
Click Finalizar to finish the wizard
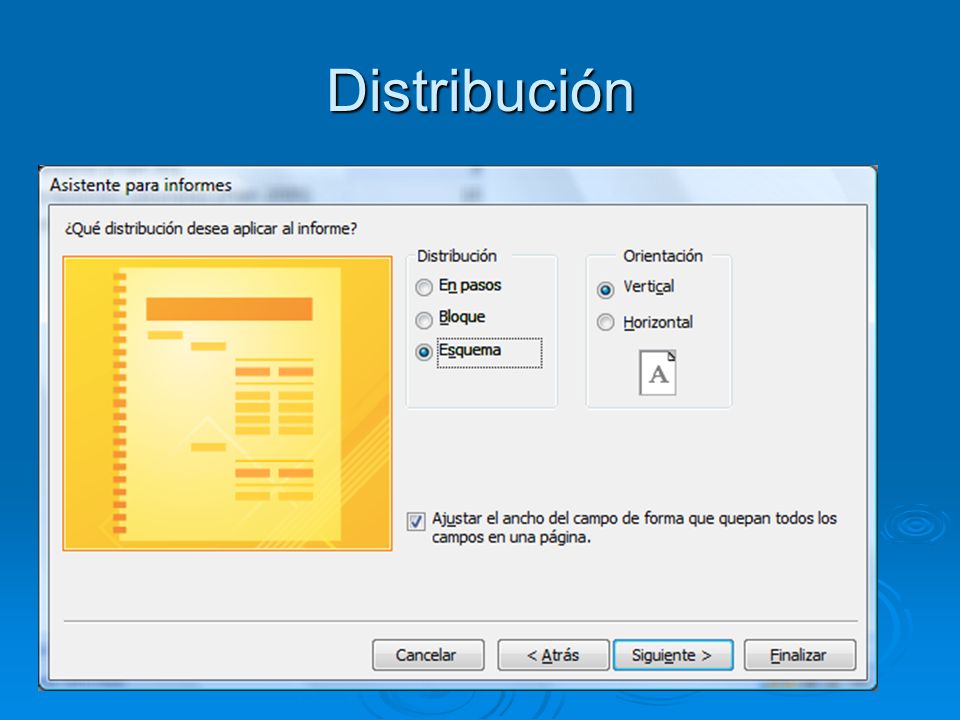[800, 655]
